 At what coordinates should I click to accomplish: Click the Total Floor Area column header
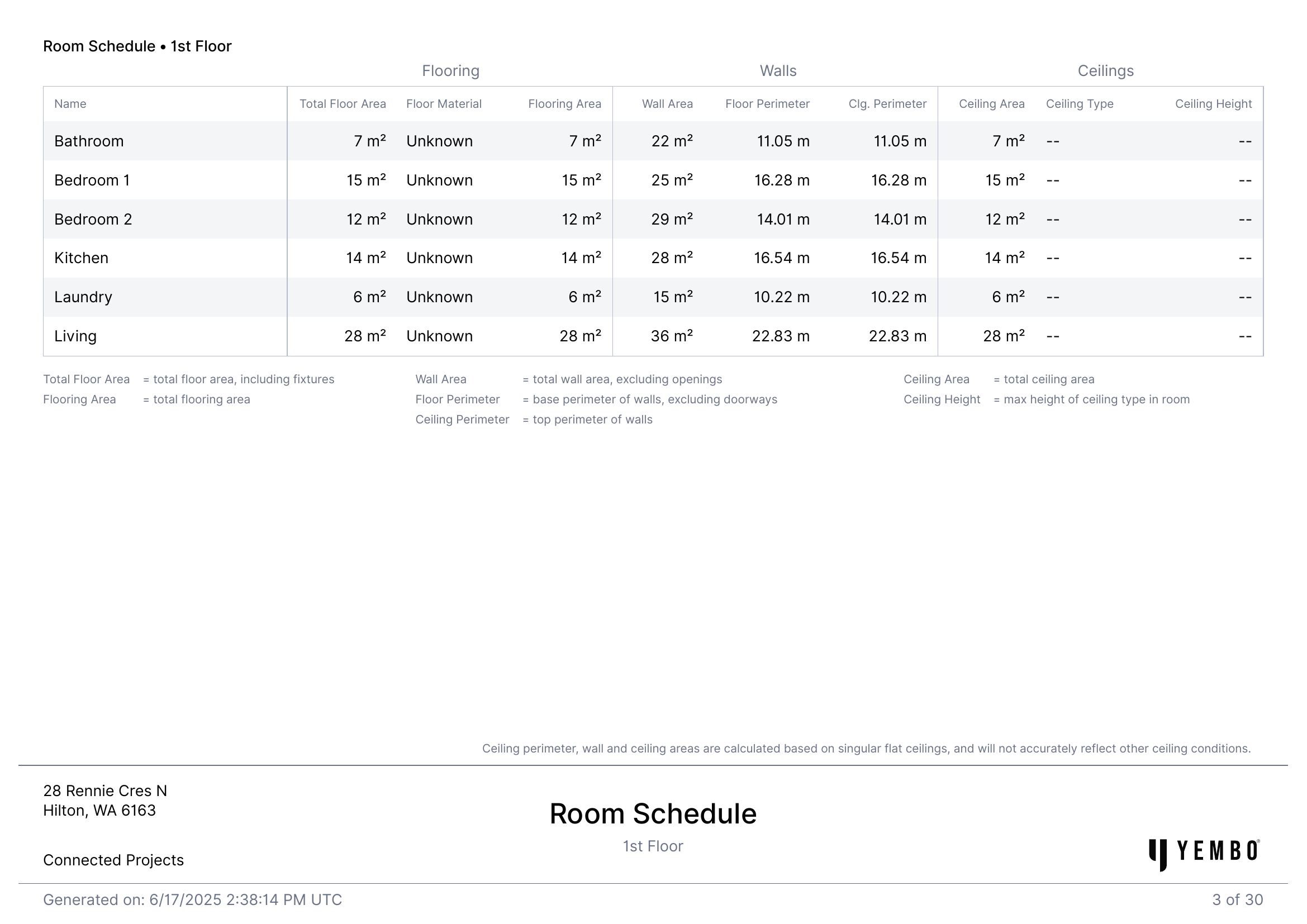(343, 104)
